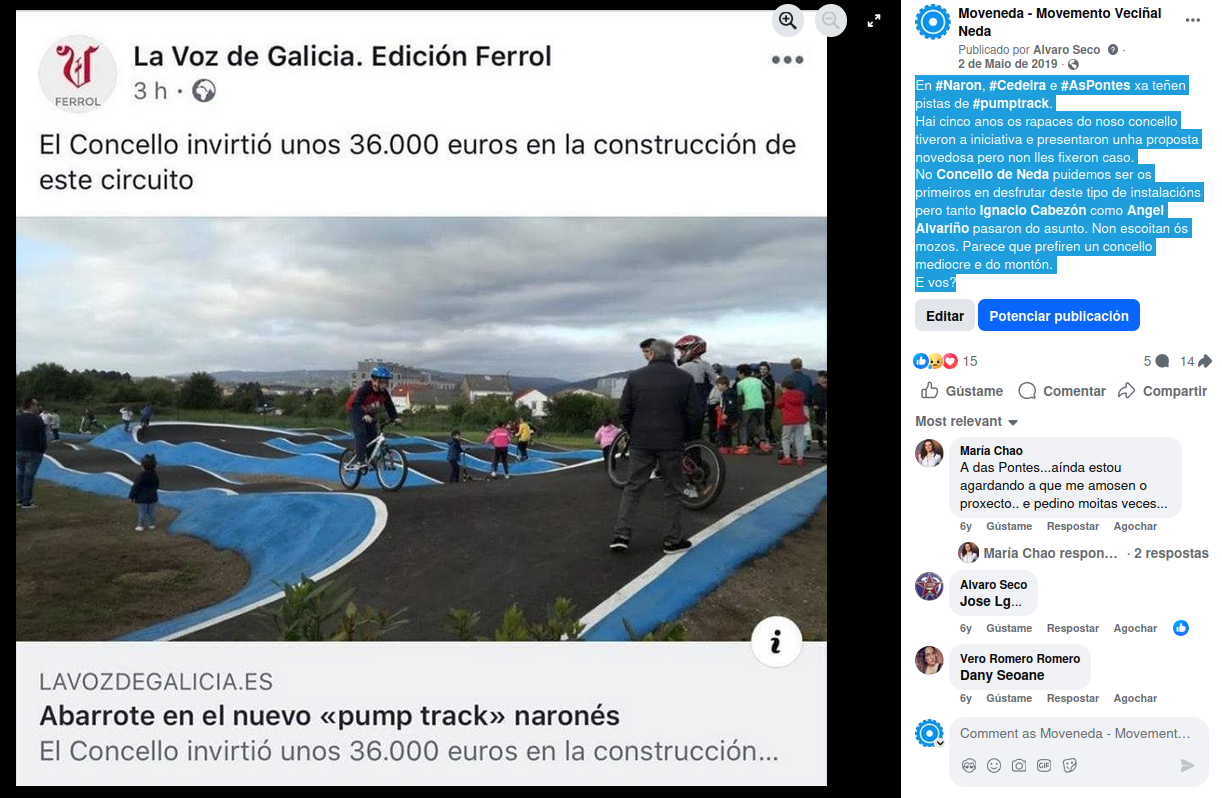This screenshot has height=798, width=1222.
Task: Click the Comment as Moveneda field
Action: pyautogui.click(x=1075, y=733)
